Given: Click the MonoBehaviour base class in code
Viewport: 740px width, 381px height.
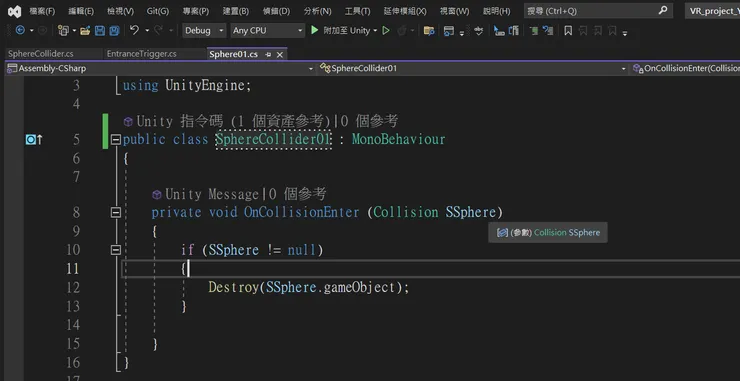Looking at the screenshot, I should (398, 139).
